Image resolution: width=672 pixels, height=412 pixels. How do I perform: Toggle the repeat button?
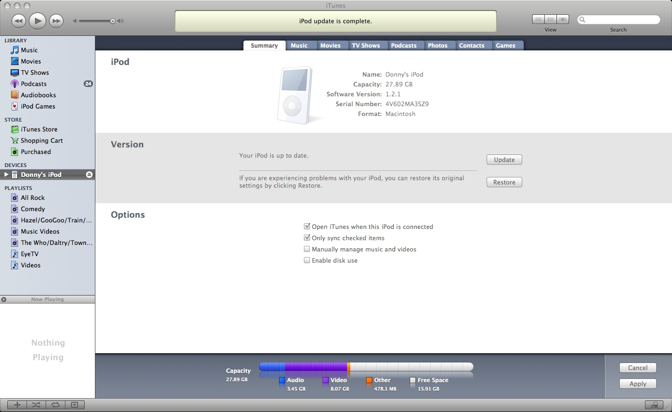[55, 405]
